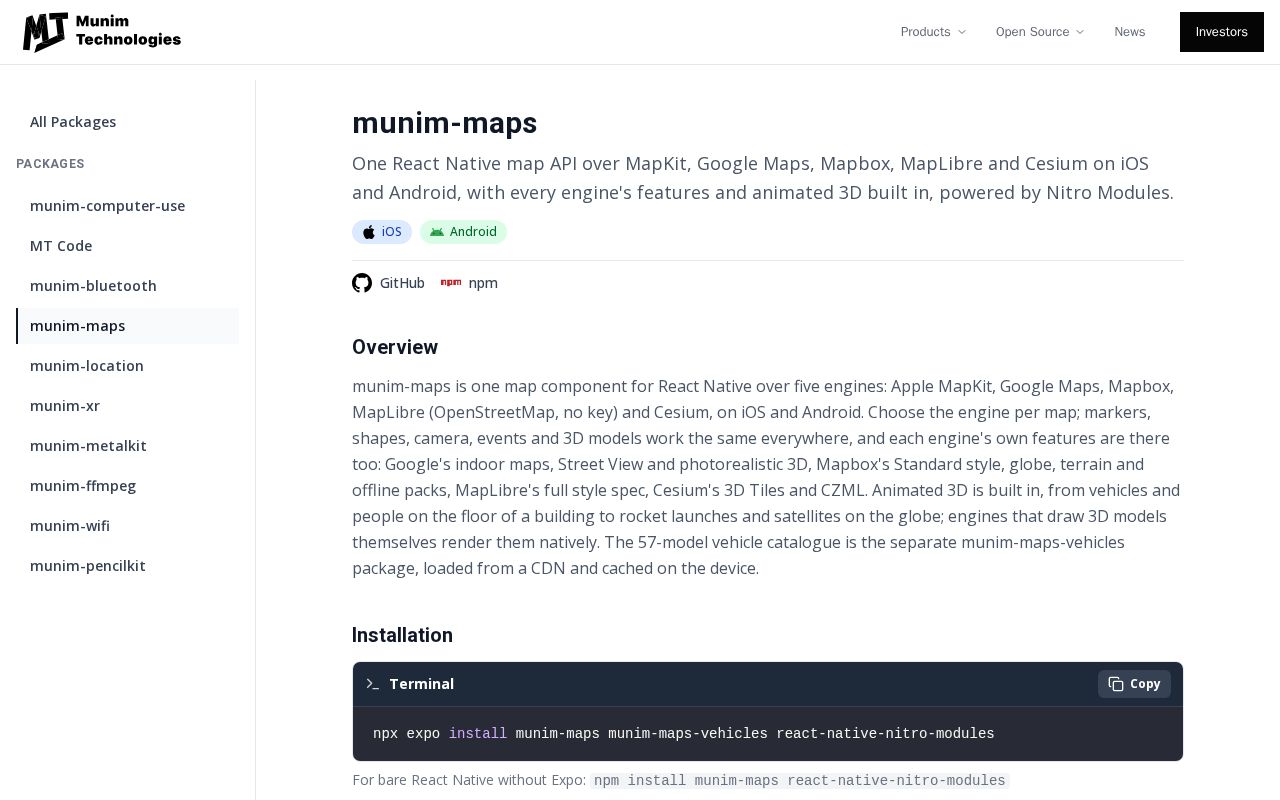Open Products menu label
Image resolution: width=1280 pixels, height=800 pixels.
pyautogui.click(x=925, y=32)
